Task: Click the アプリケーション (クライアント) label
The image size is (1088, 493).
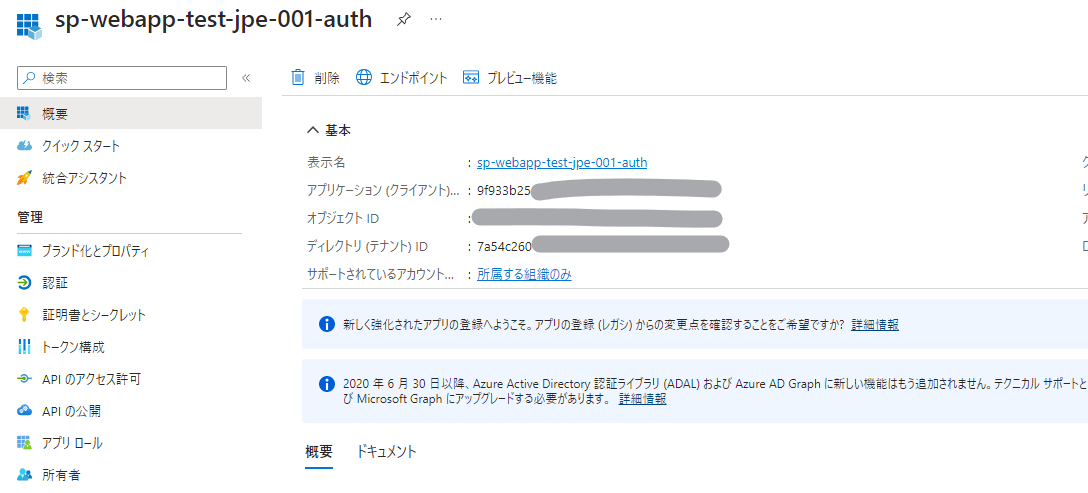Action: [383, 190]
